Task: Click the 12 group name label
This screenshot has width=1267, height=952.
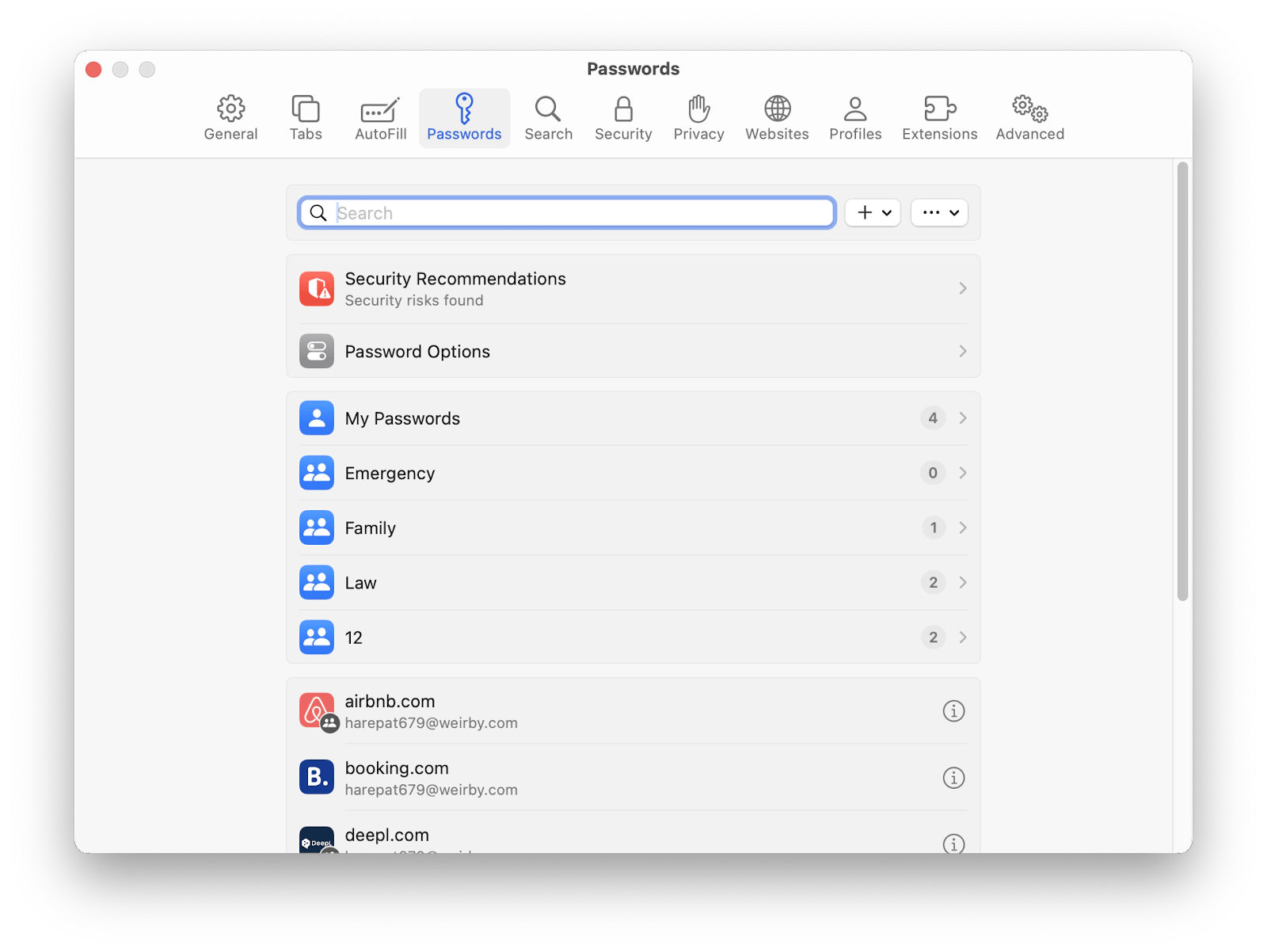Action: 353,638
